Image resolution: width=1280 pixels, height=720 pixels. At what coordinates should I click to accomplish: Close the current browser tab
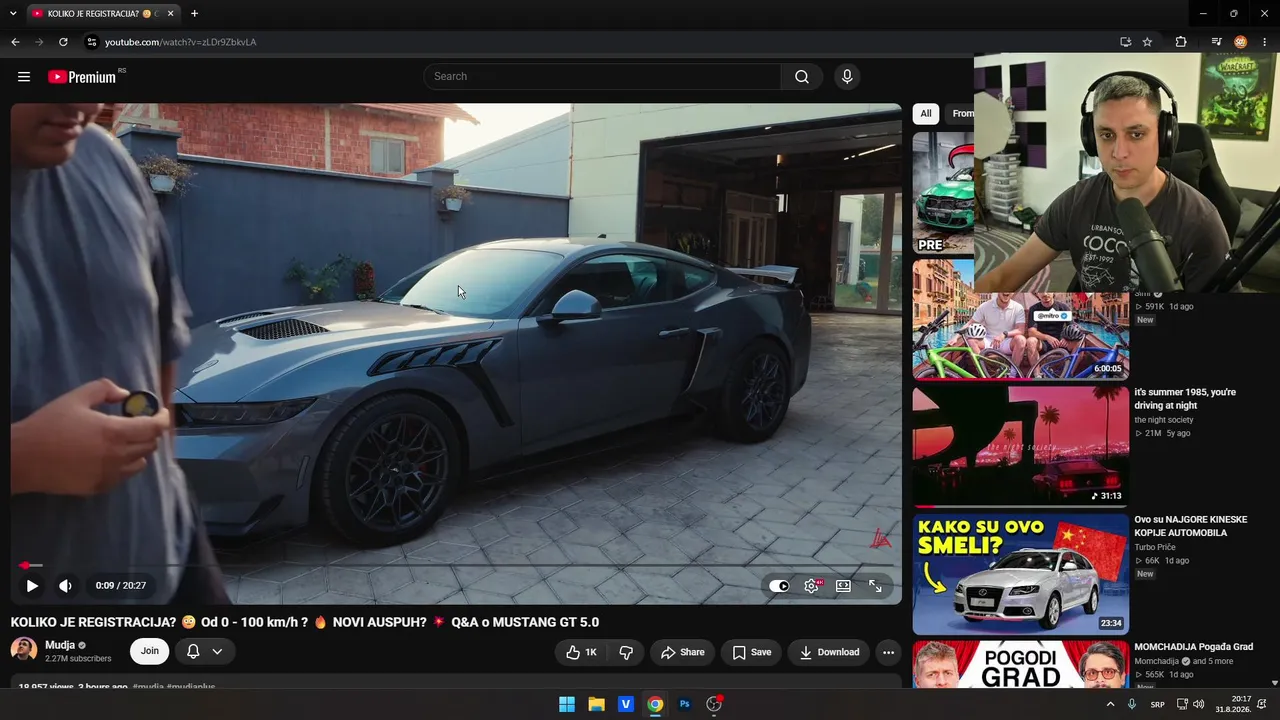click(171, 14)
